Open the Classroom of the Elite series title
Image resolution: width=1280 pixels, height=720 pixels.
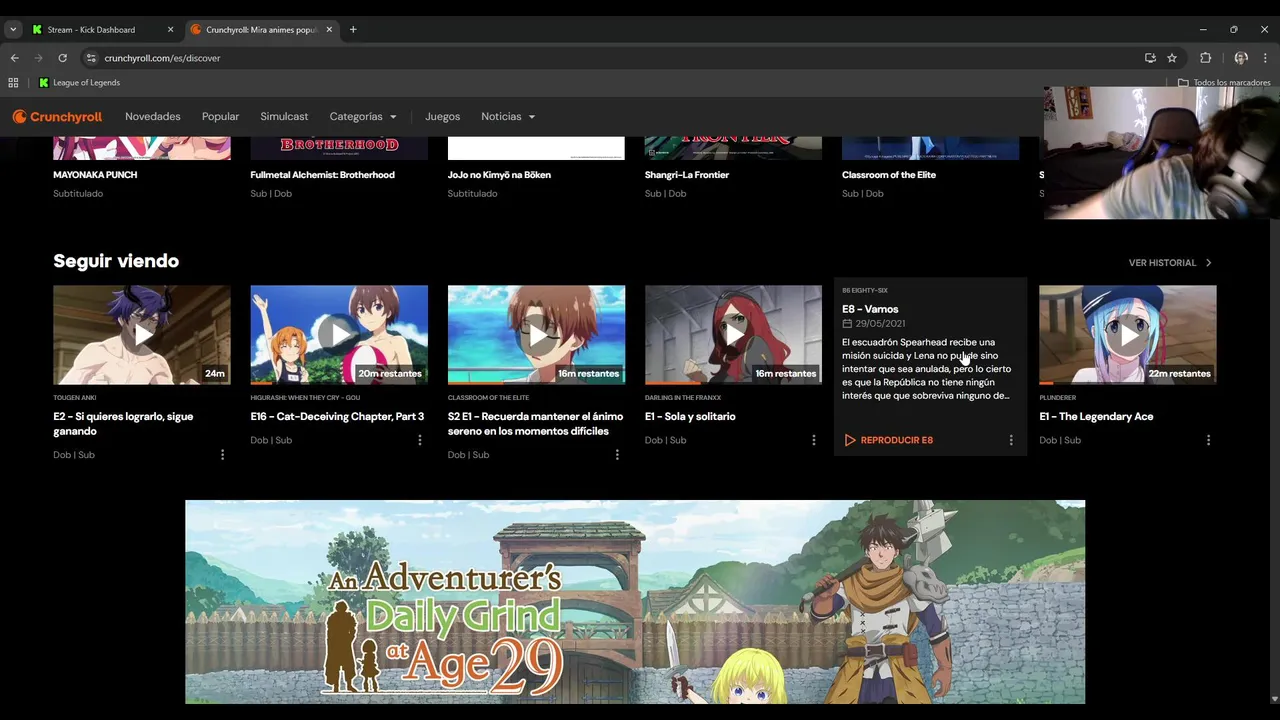pos(889,175)
